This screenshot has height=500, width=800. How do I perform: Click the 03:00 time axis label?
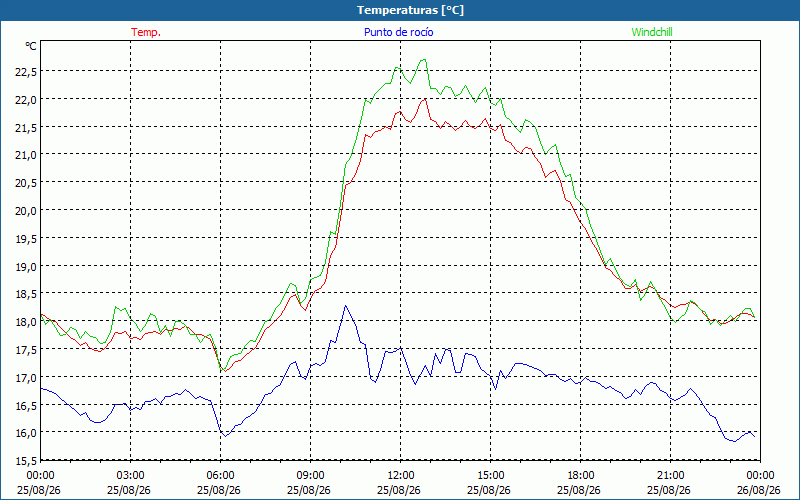tap(131, 476)
